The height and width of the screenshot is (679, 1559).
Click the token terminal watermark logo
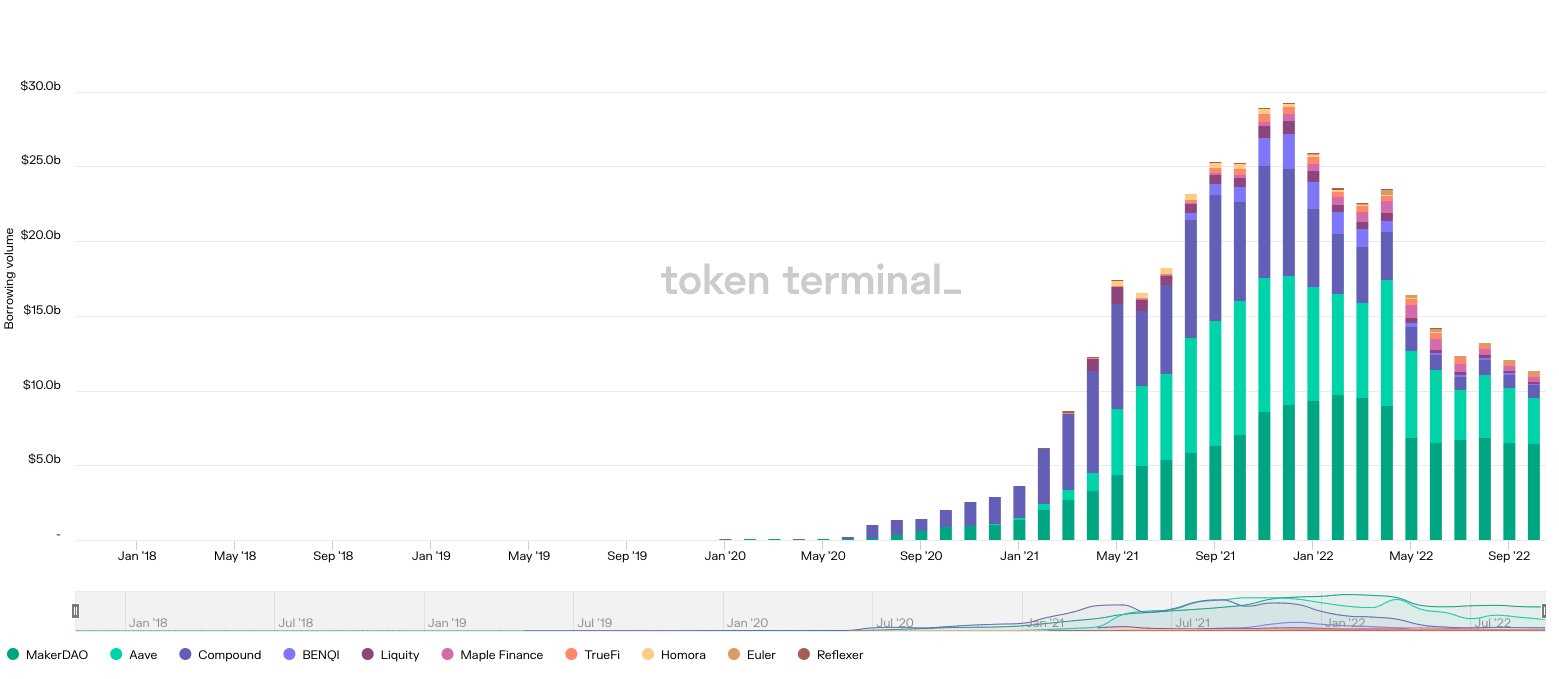tap(811, 281)
